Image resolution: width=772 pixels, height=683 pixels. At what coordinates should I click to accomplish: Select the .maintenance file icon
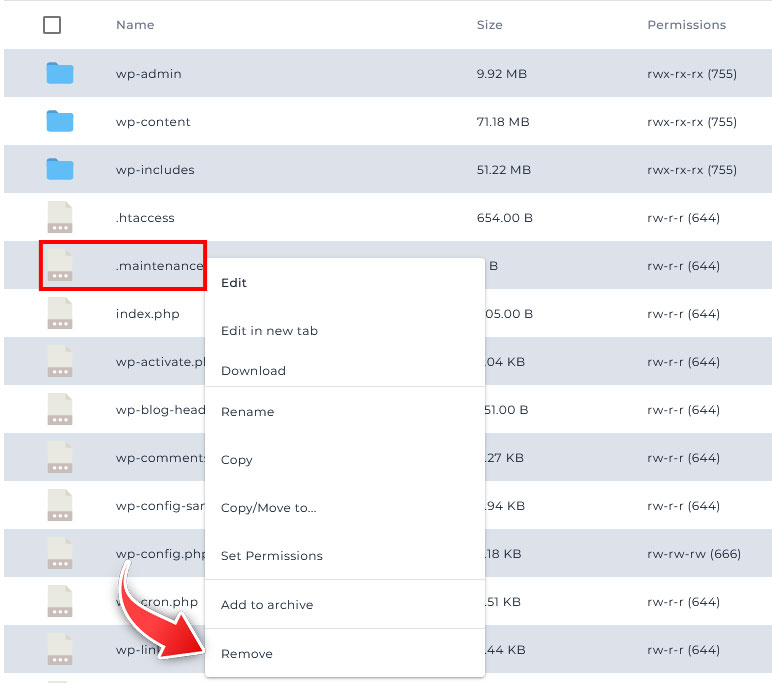60,265
